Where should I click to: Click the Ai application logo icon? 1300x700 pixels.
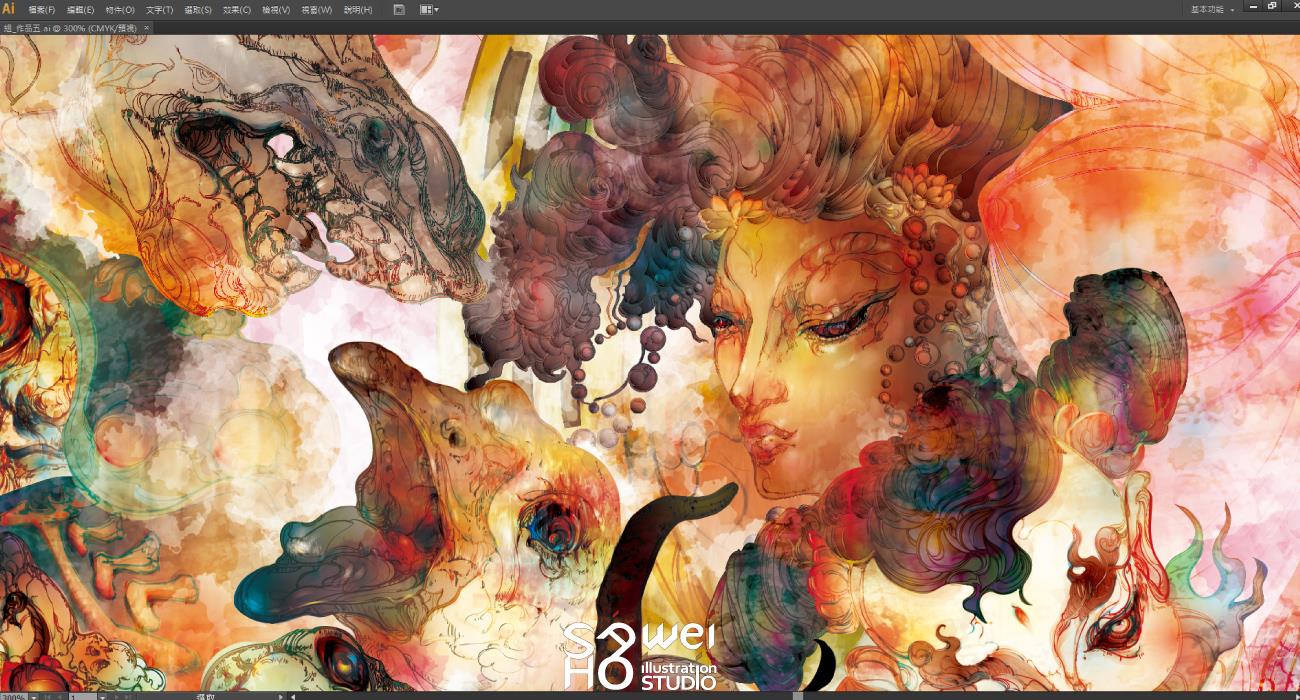coord(9,9)
